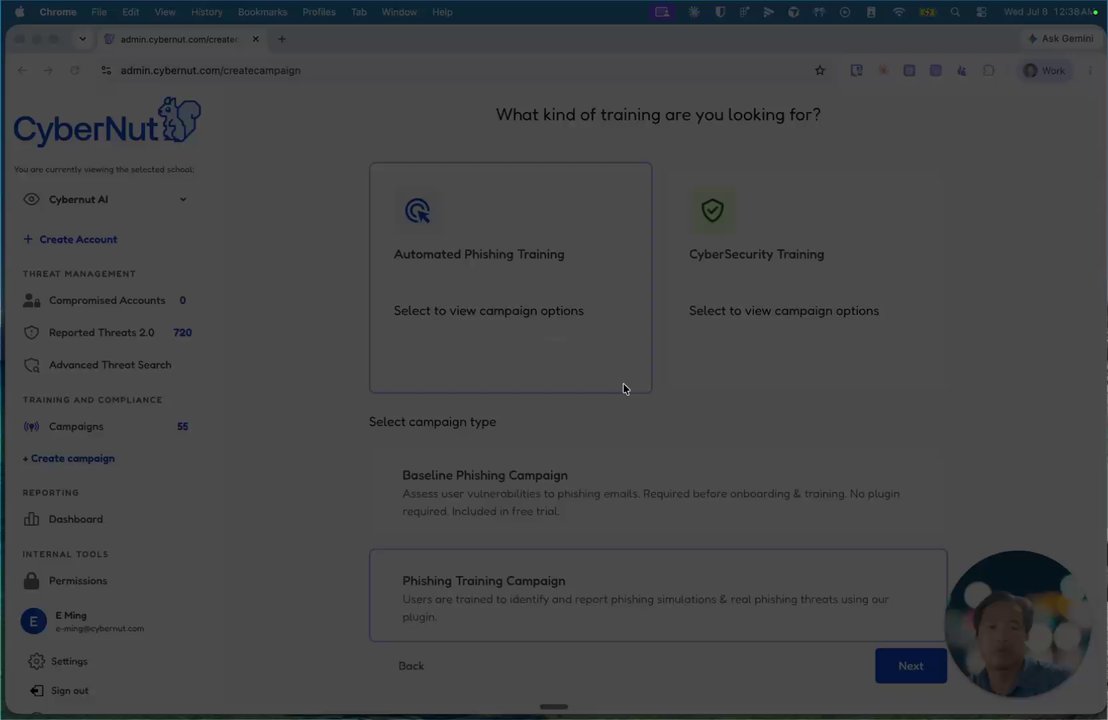Choose Phishing Training Campaign option
This screenshot has width=1108, height=720.
(658, 596)
